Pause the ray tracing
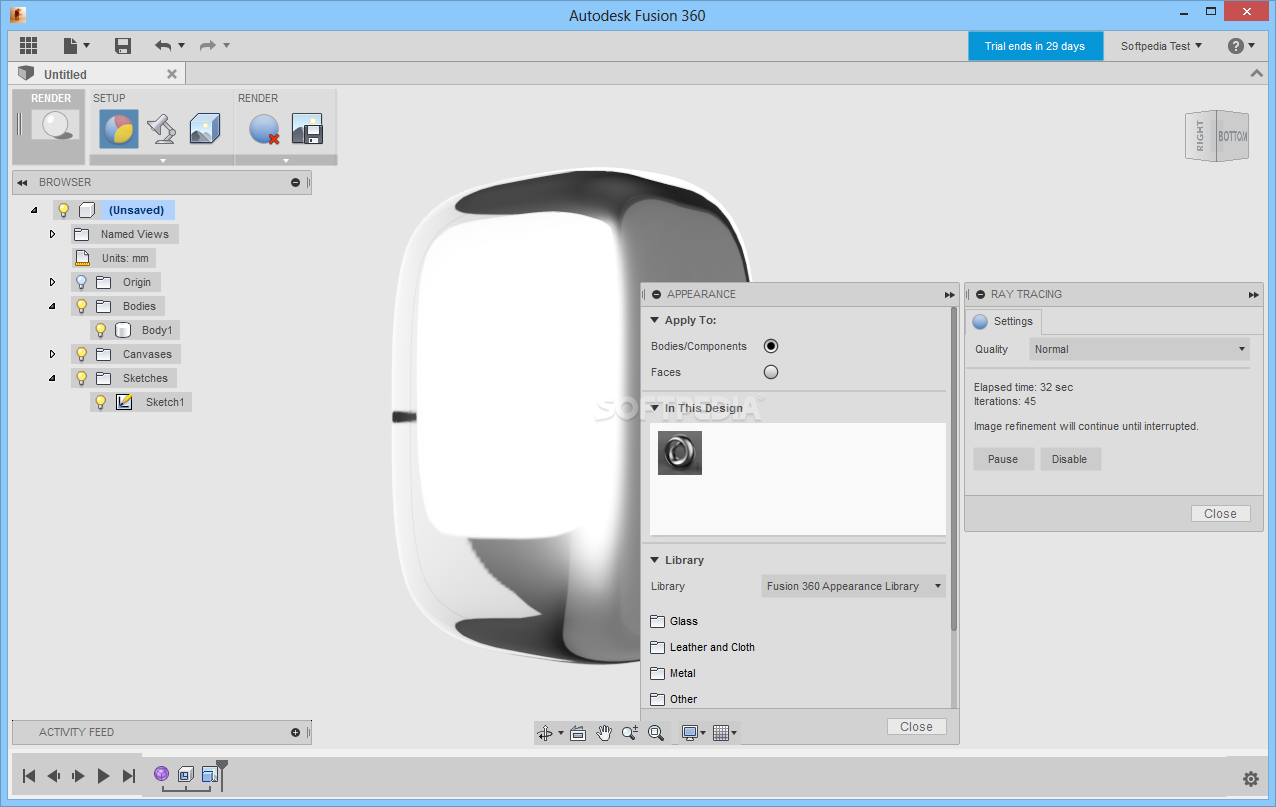This screenshot has width=1276, height=807. pyautogui.click(x=1003, y=459)
